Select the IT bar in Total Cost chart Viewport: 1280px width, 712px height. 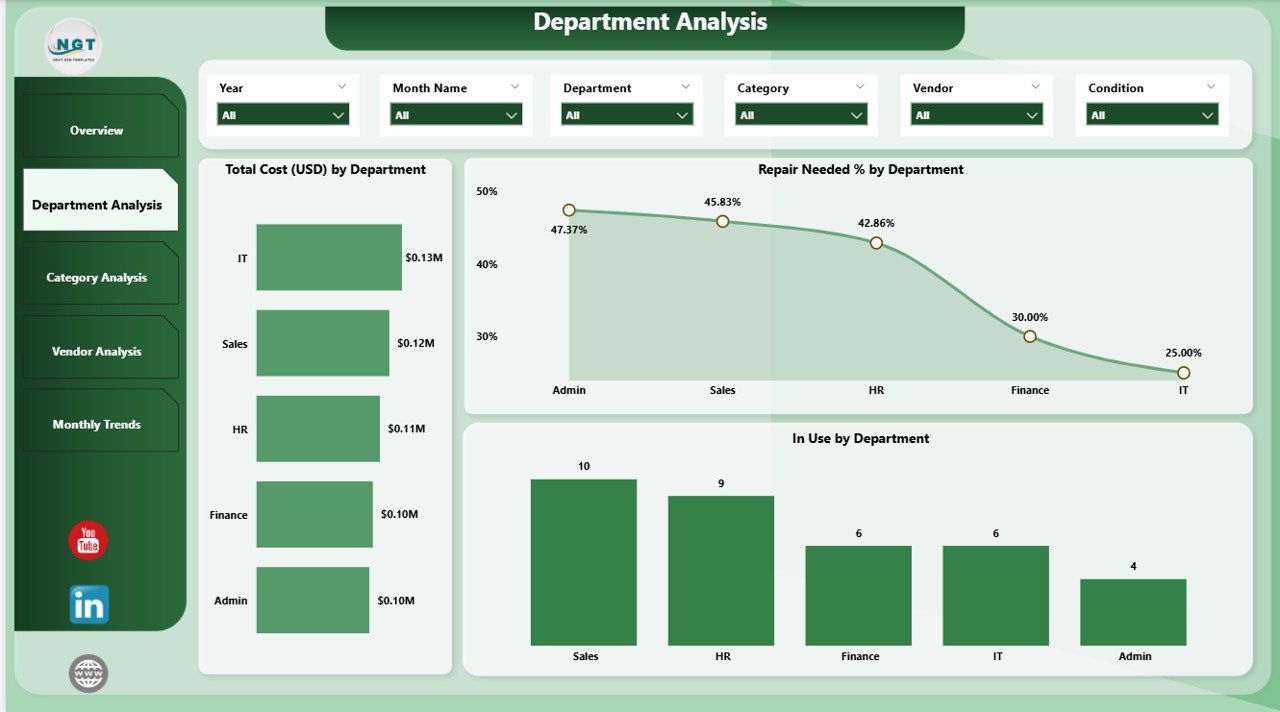[x=328, y=257]
